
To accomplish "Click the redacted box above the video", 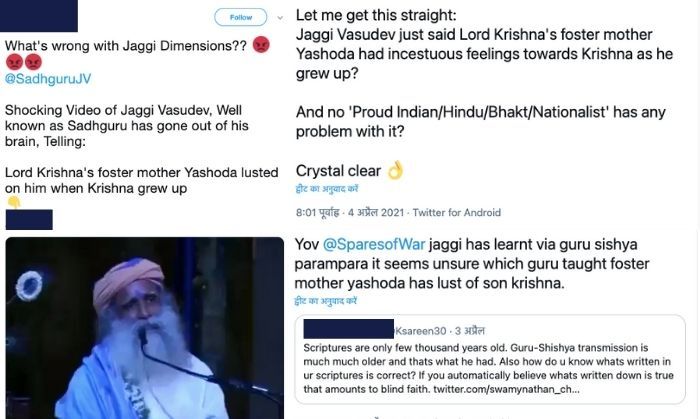I will coord(29,220).
